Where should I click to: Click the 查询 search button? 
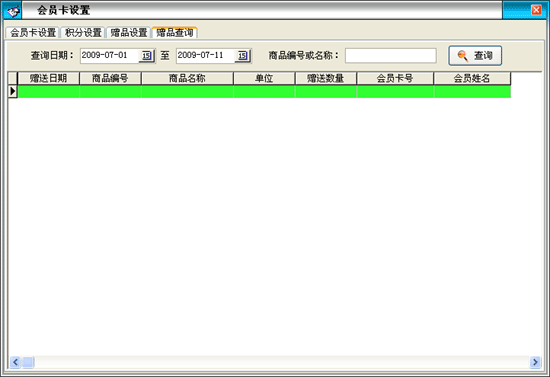point(475,55)
